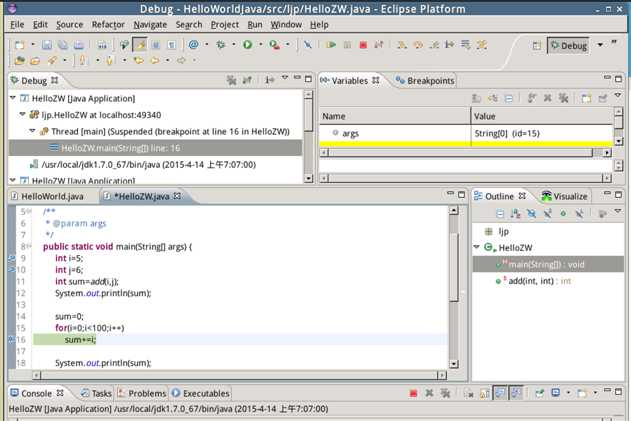Click Collapse All icon in Outline toolbar
This screenshot has width=631, height=421.
[500, 213]
